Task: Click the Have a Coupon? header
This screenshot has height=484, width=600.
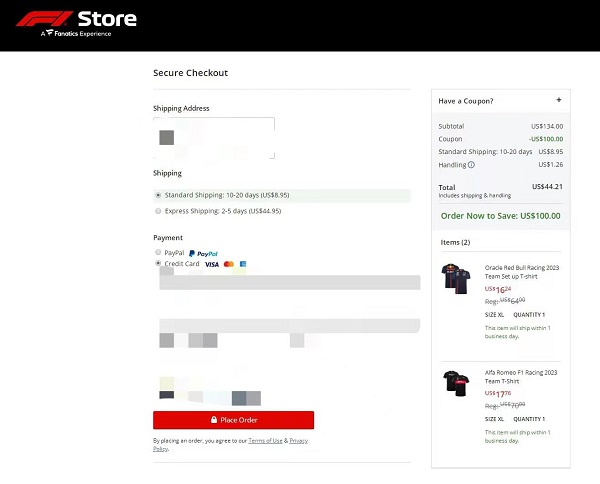Action: click(466, 101)
